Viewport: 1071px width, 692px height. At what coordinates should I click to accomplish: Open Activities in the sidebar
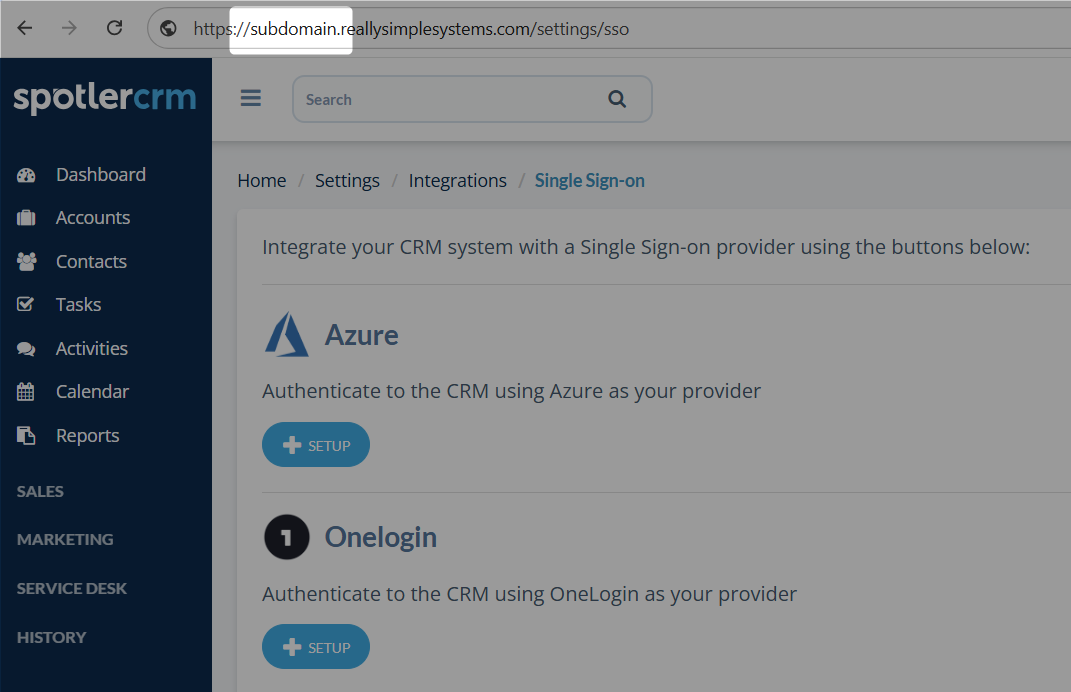click(92, 348)
